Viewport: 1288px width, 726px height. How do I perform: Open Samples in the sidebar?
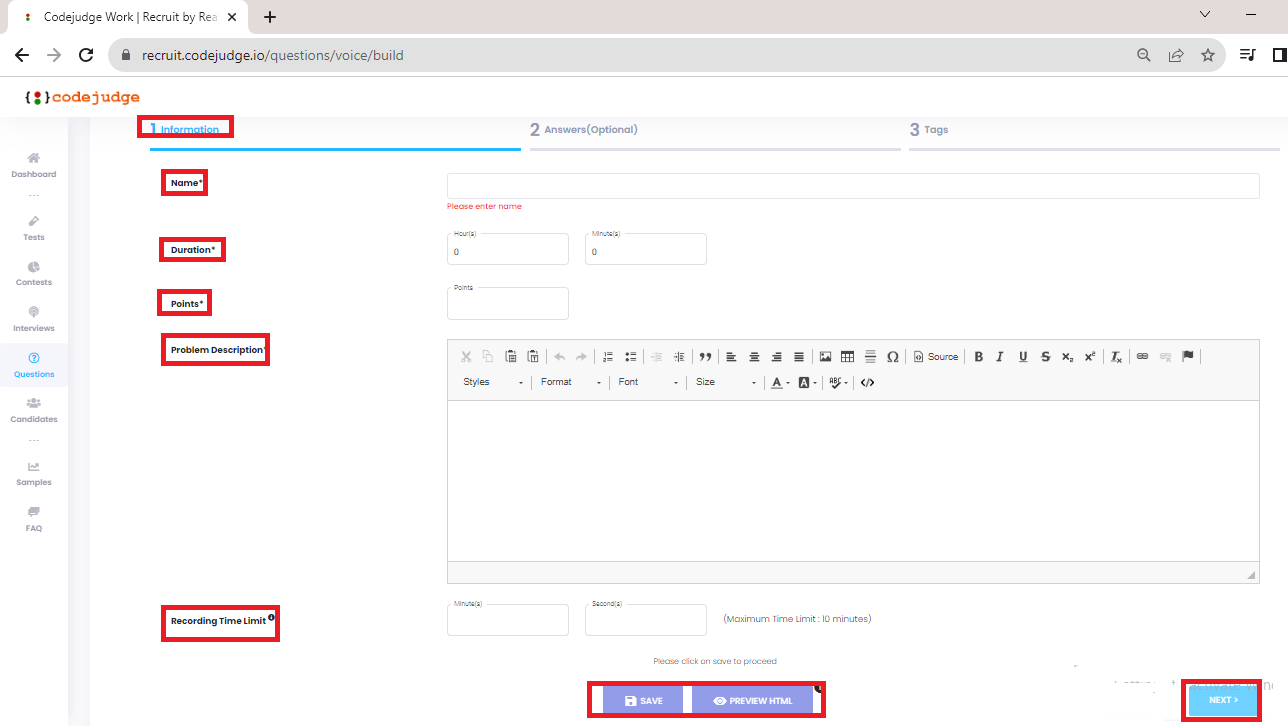[34, 473]
